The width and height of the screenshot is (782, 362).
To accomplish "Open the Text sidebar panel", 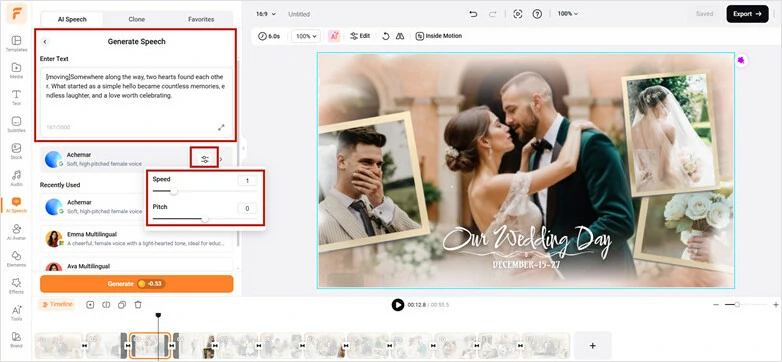I will point(16,97).
